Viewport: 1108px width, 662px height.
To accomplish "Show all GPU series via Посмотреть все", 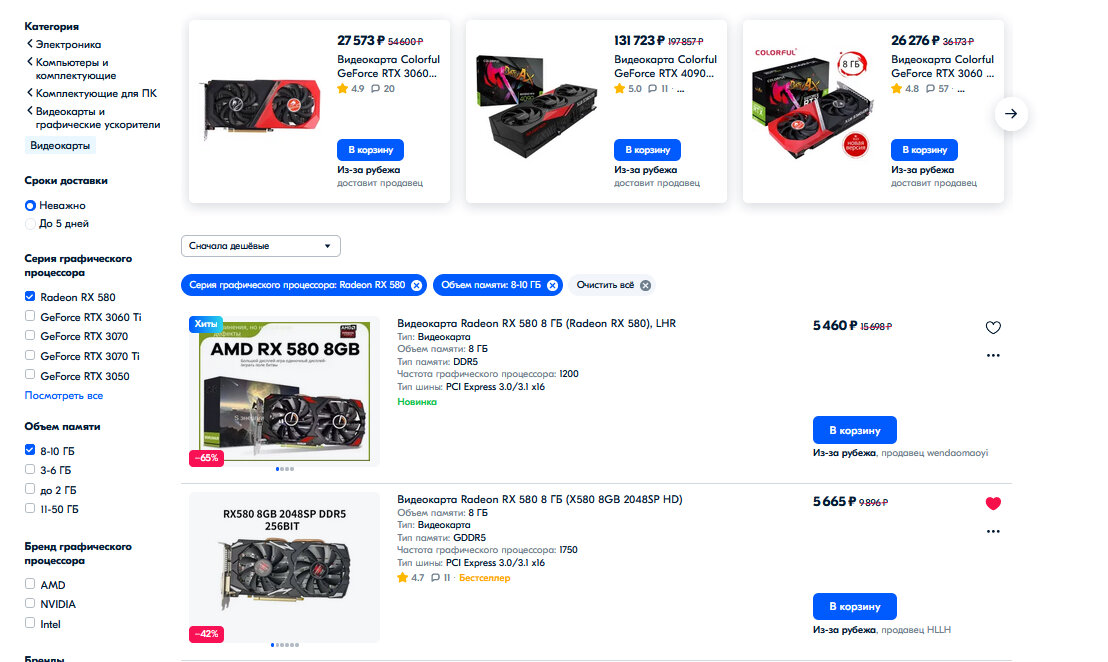I will 64,396.
